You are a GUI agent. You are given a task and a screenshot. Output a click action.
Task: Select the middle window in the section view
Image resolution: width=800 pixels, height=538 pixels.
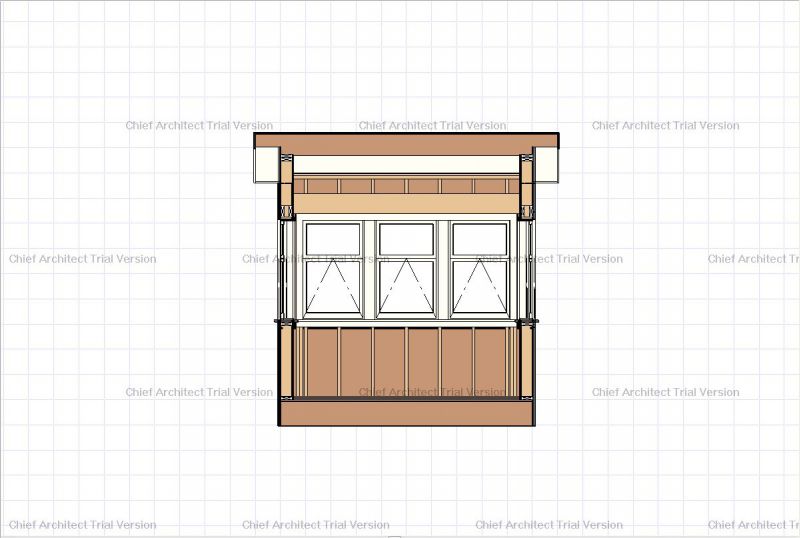pyautogui.click(x=406, y=270)
